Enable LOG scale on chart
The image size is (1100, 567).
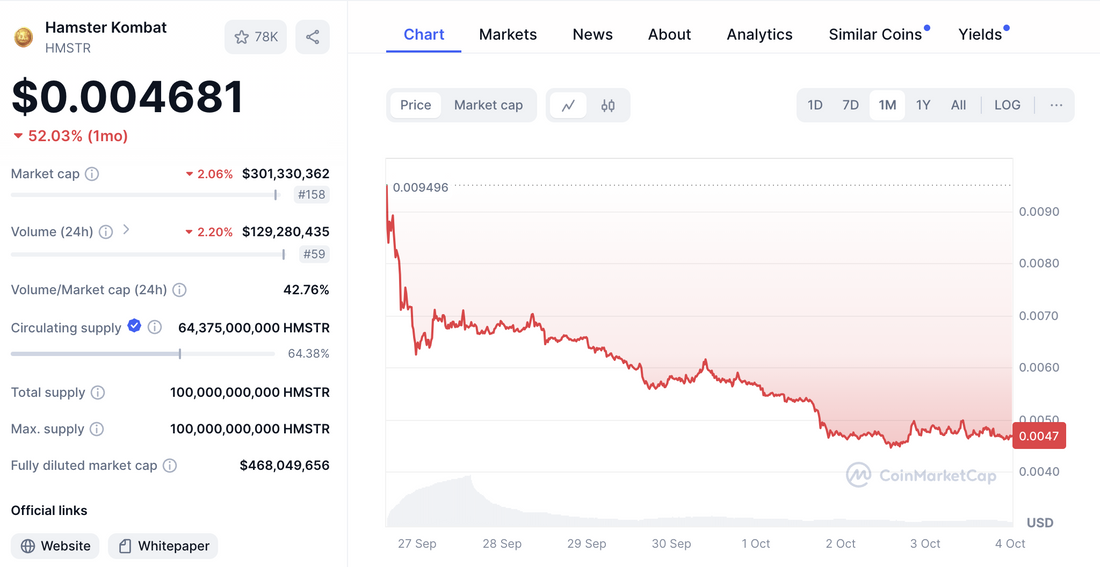click(x=1007, y=105)
